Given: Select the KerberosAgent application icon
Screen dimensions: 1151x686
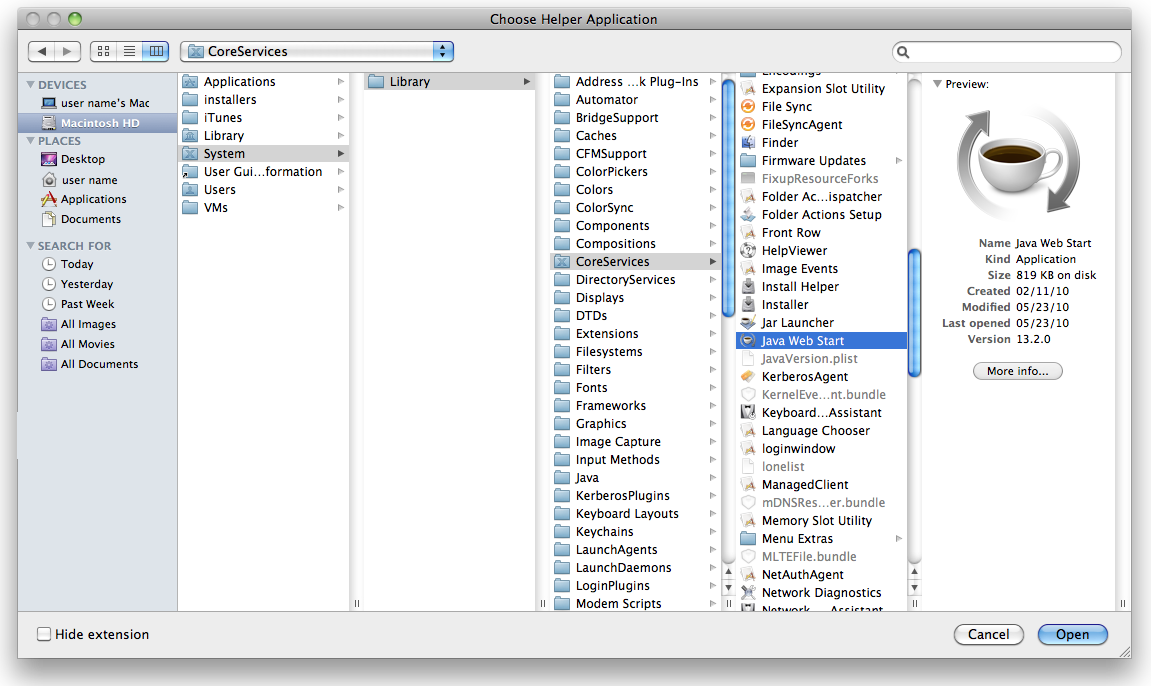Looking at the screenshot, I should coord(748,376).
